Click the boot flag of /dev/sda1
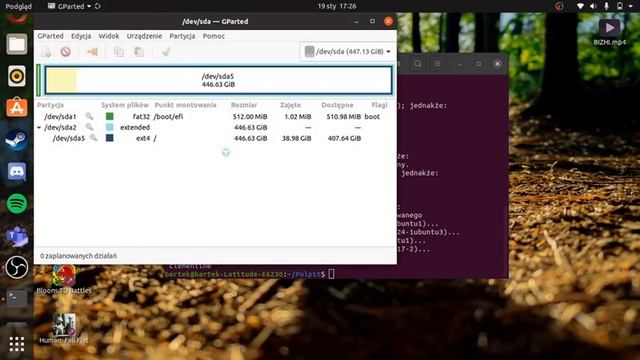Screen dimensions: 640x360 click(372, 117)
